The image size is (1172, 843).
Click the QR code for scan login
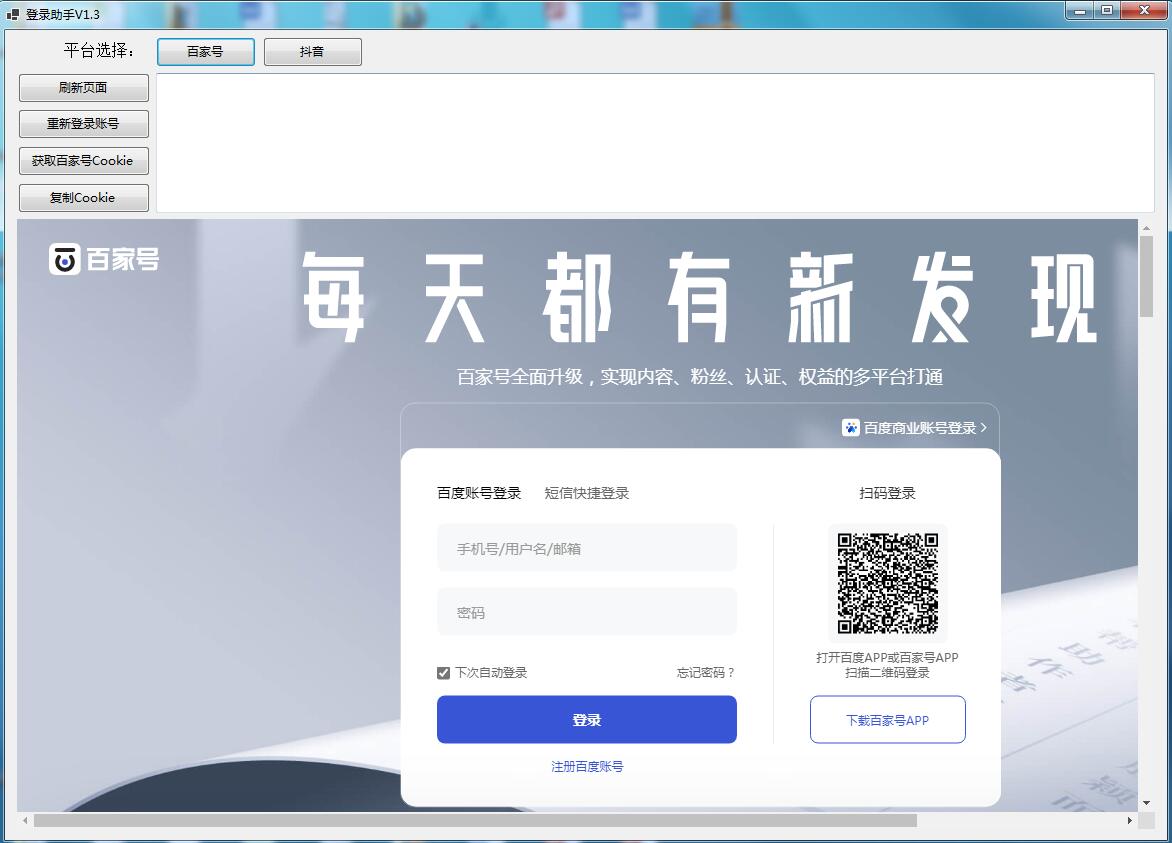(887, 583)
